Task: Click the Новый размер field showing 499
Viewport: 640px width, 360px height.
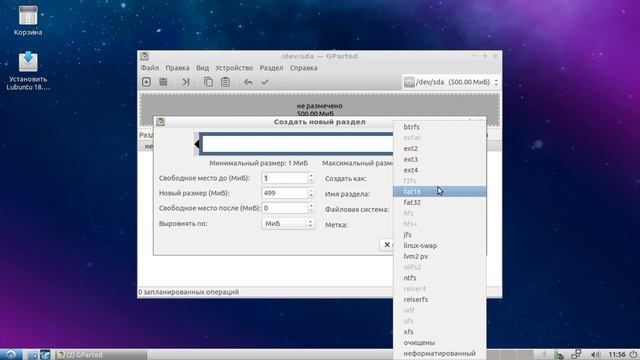Action: click(x=284, y=193)
